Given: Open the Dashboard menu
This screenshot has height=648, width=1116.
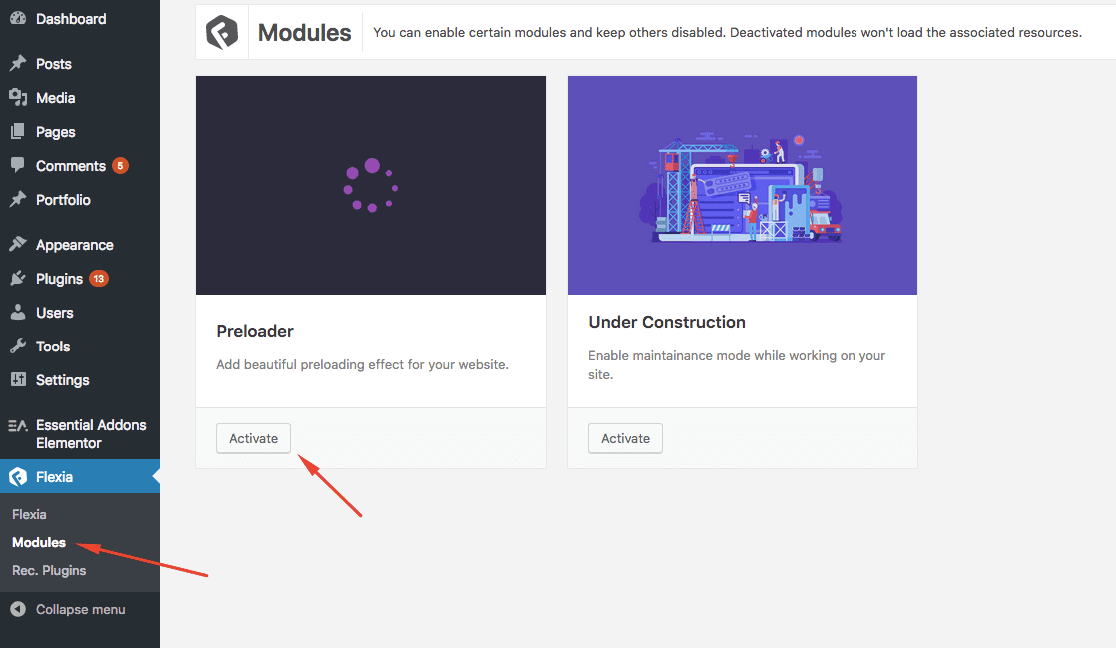Looking at the screenshot, I should 71,19.
